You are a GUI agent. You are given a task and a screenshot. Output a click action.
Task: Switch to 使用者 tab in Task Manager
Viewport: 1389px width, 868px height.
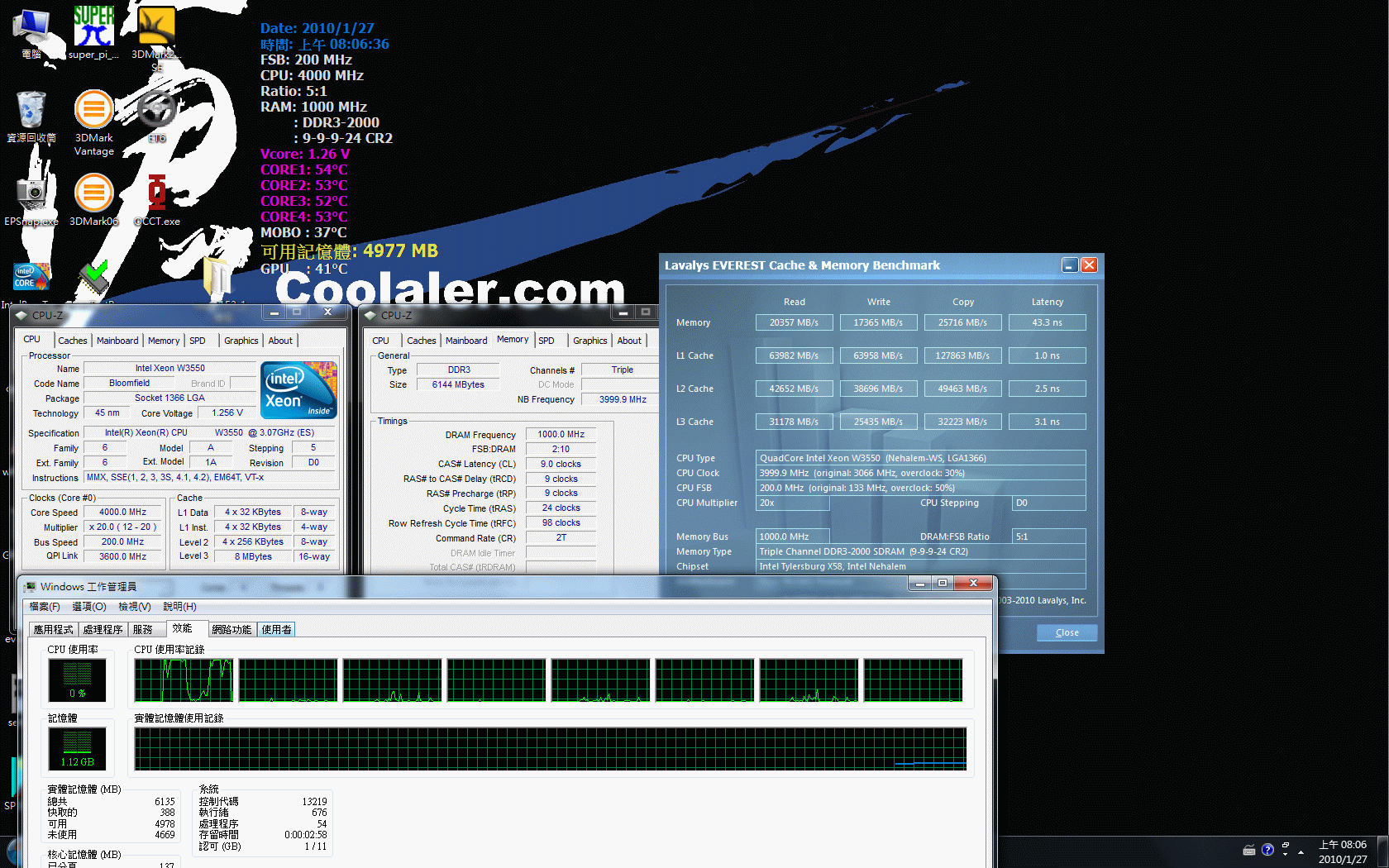click(x=277, y=630)
